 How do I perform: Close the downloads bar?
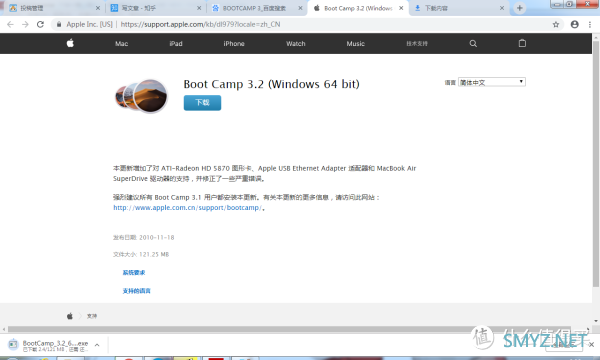(x=591, y=345)
